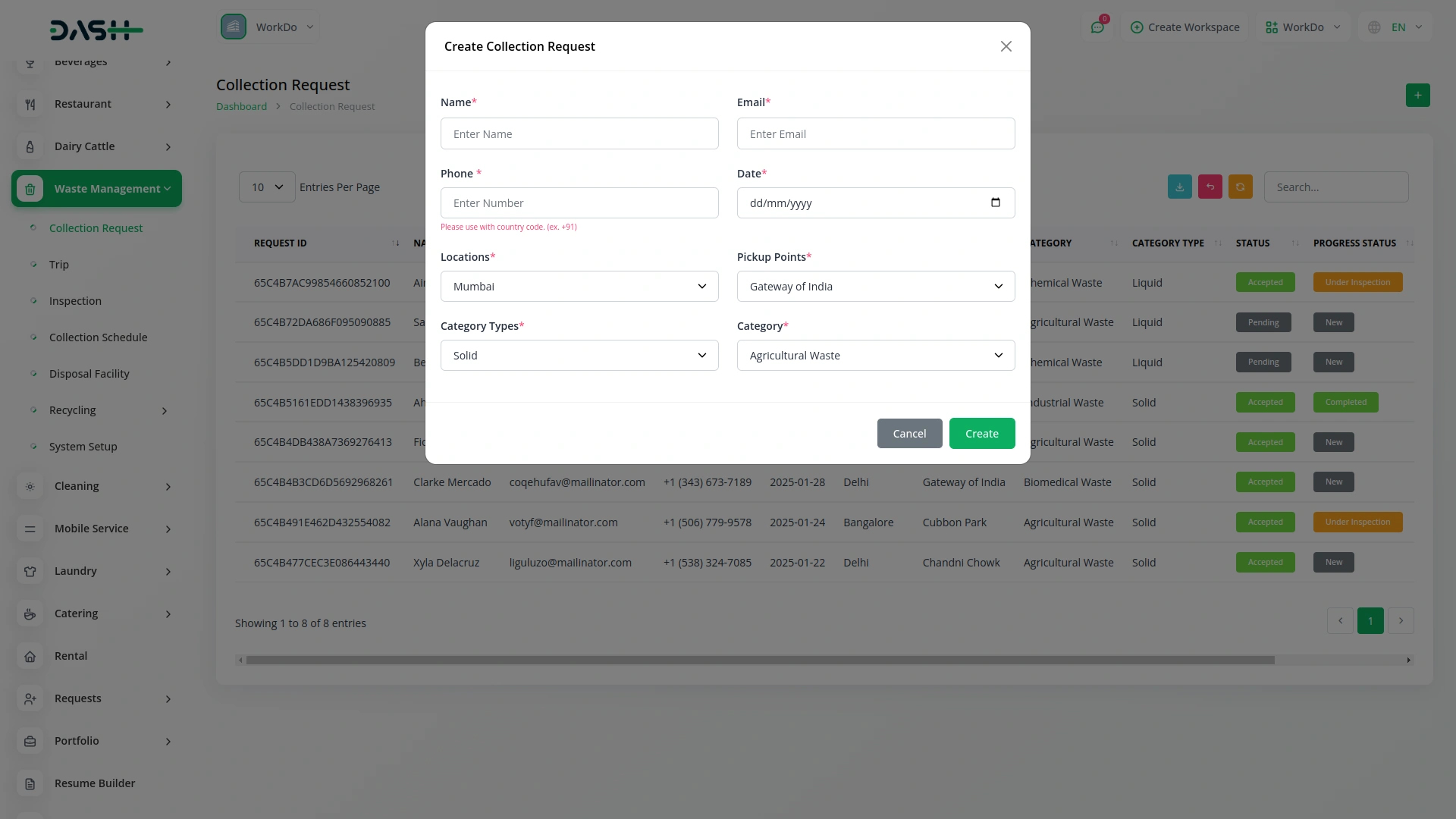Click the calendar icon in Date field
The width and height of the screenshot is (1456, 819).
(995, 202)
